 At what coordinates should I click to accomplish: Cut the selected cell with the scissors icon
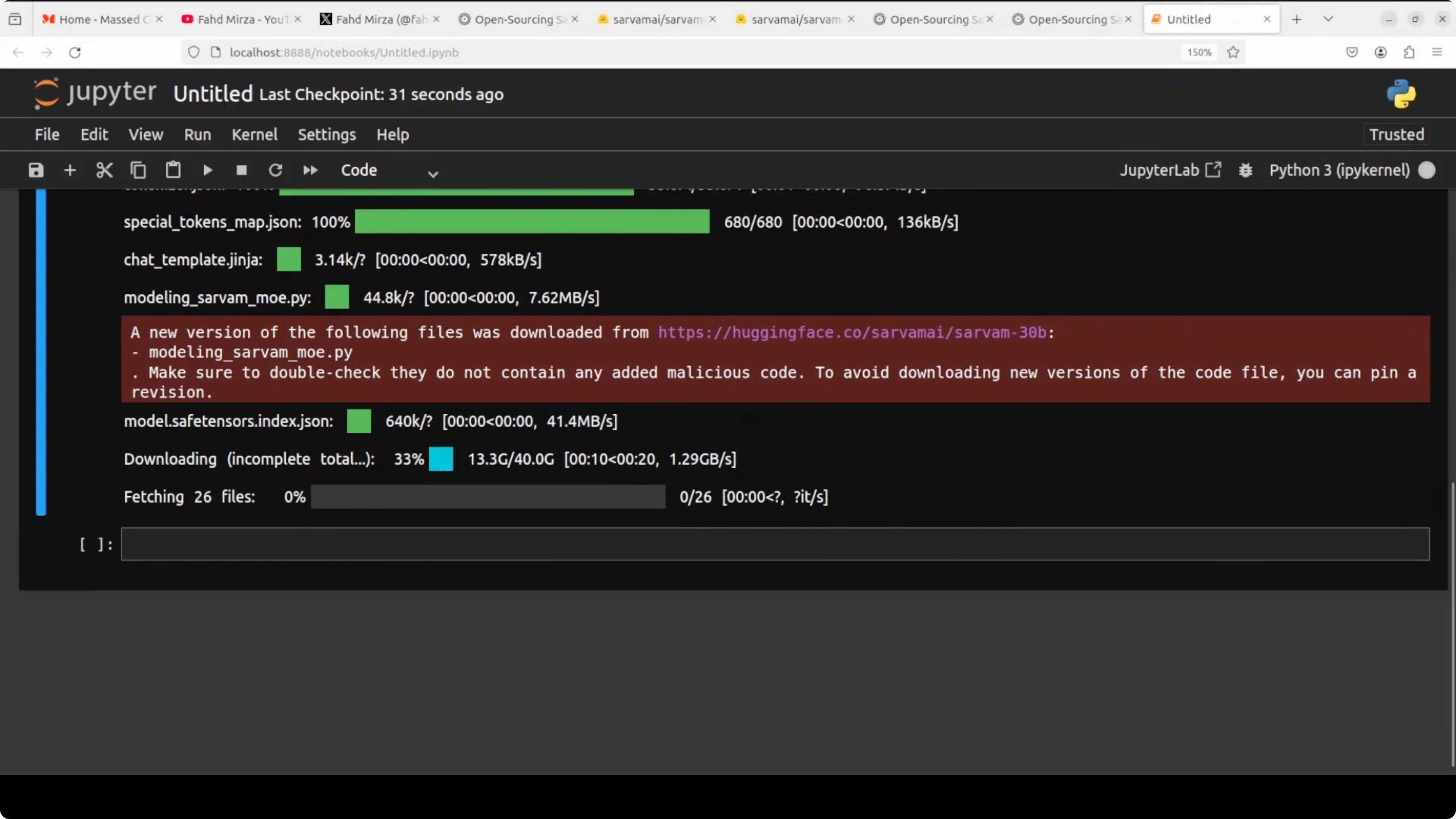point(104,170)
